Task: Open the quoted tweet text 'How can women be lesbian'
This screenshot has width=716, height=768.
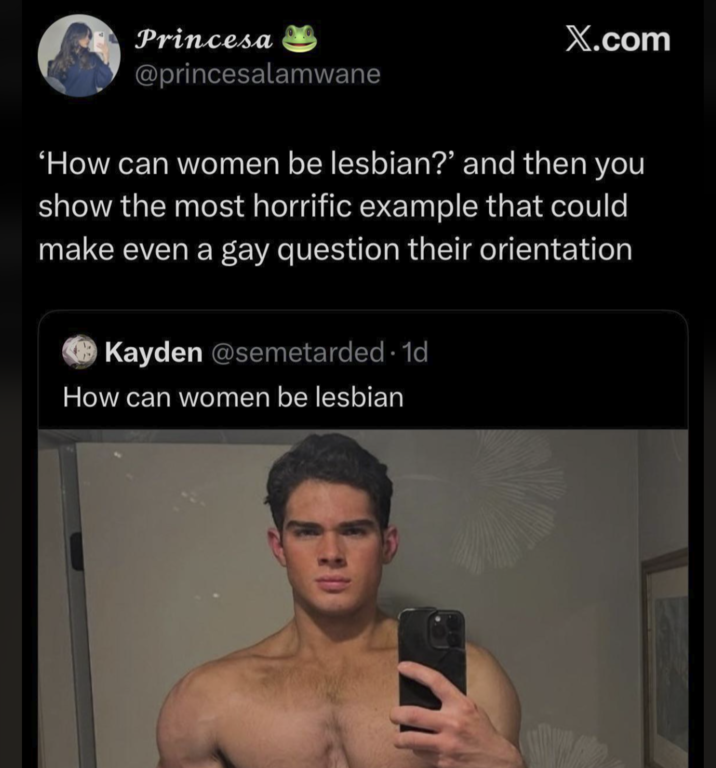Action: tap(233, 397)
